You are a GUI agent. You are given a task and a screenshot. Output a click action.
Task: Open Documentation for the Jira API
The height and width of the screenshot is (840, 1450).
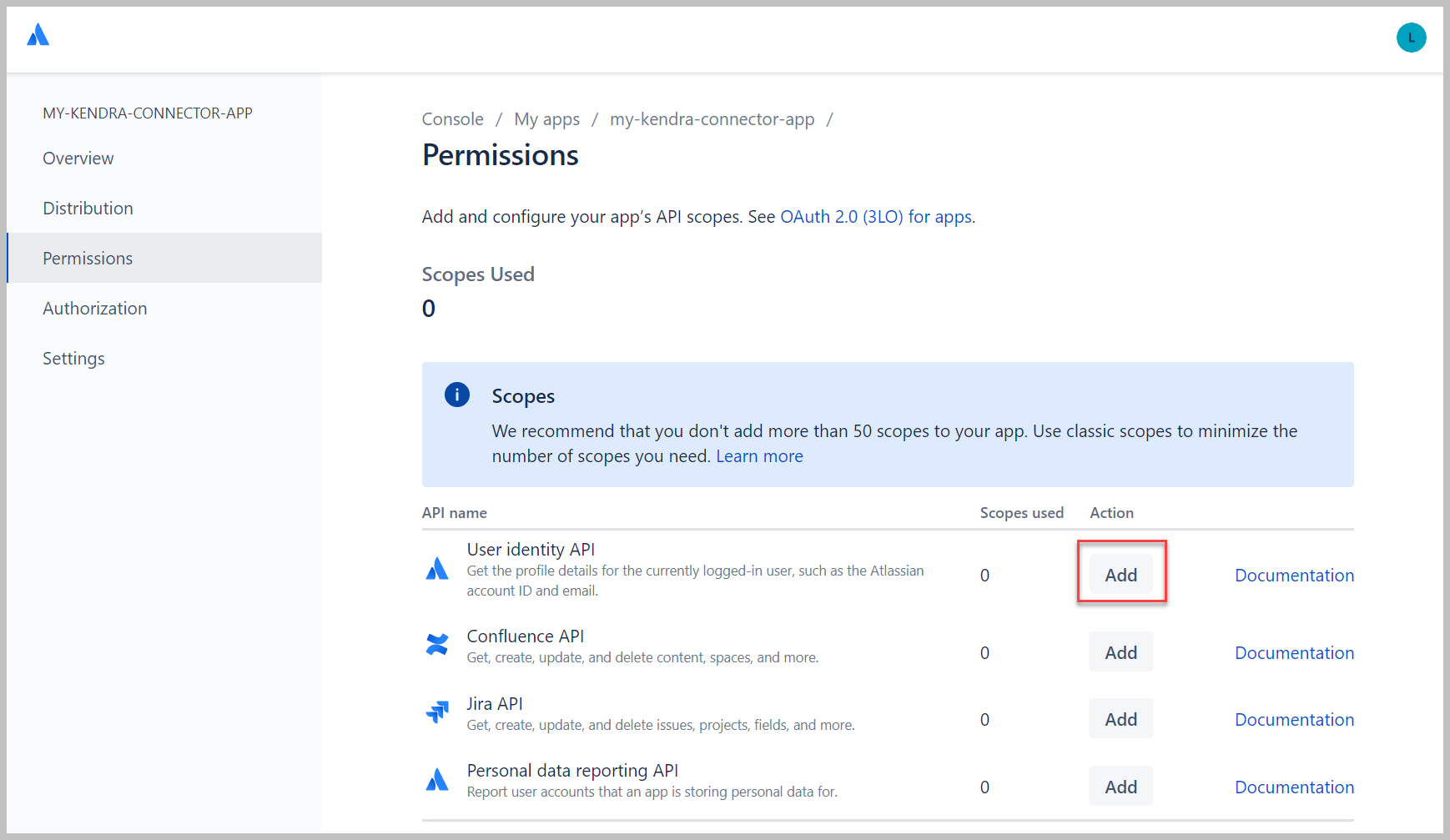[x=1294, y=719]
